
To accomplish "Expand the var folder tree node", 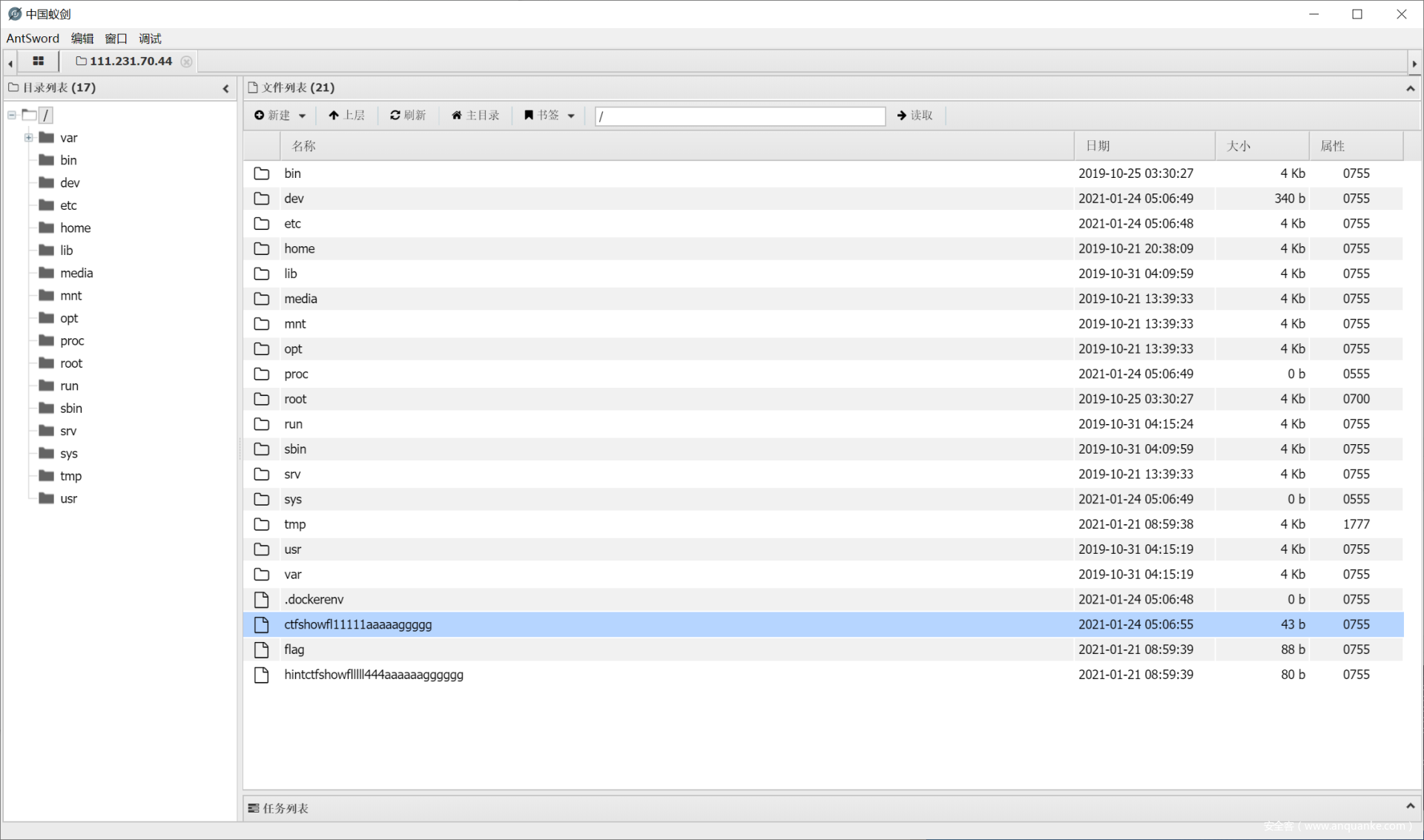I will [x=28, y=137].
